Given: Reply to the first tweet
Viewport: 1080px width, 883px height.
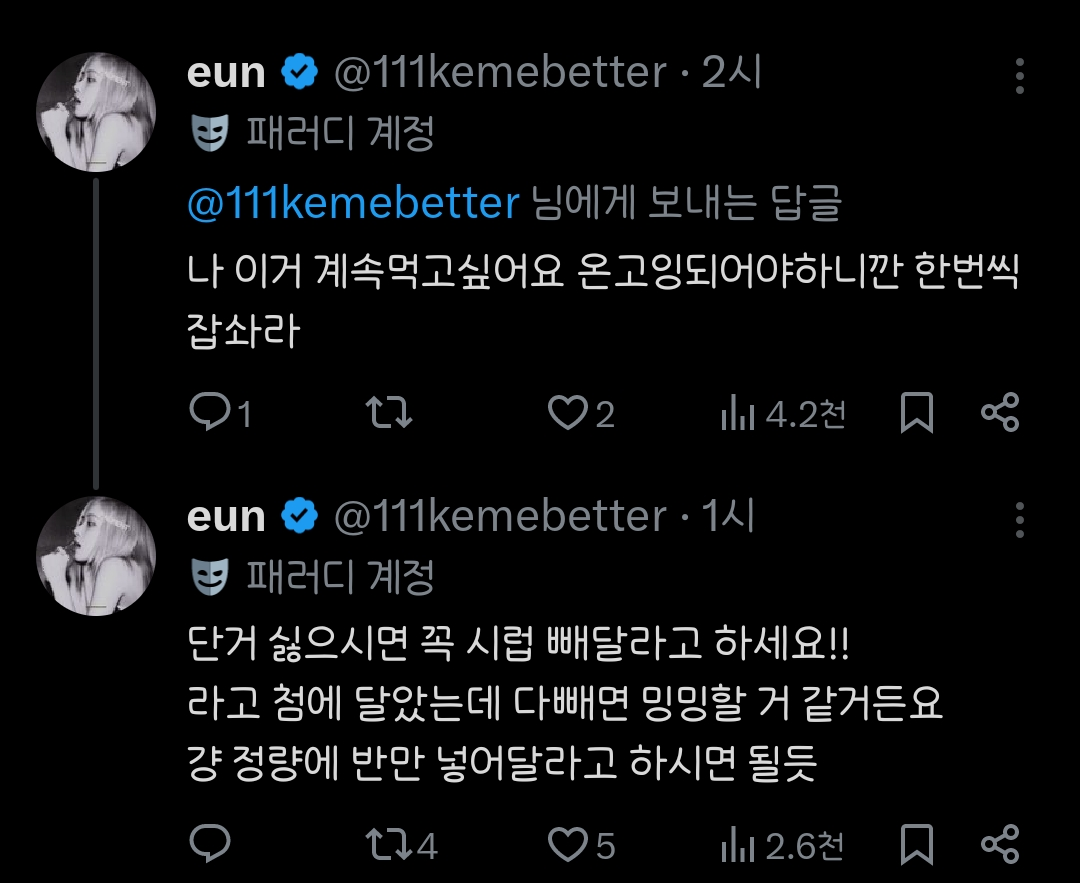Looking at the screenshot, I should pyautogui.click(x=210, y=413).
